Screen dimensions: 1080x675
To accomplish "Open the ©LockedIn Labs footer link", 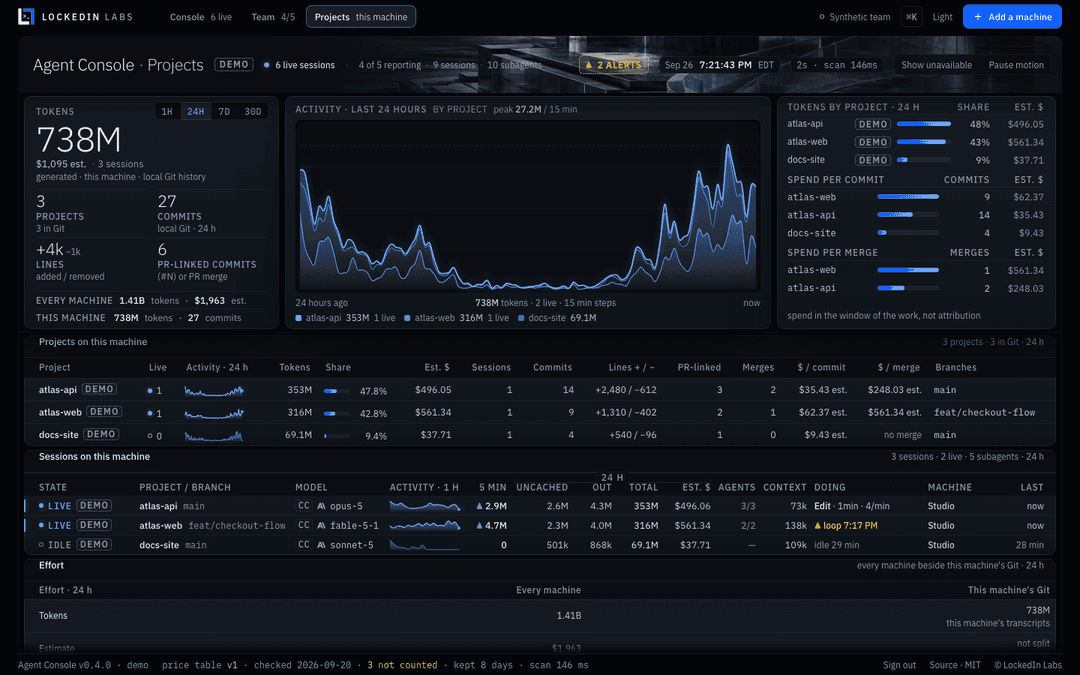I will pyautogui.click(x=1028, y=665).
